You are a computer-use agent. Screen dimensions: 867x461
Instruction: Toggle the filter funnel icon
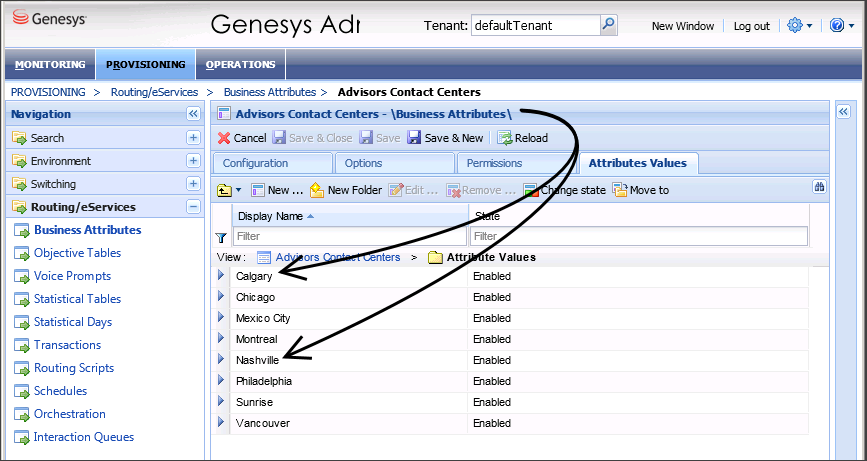pyautogui.click(x=221, y=238)
